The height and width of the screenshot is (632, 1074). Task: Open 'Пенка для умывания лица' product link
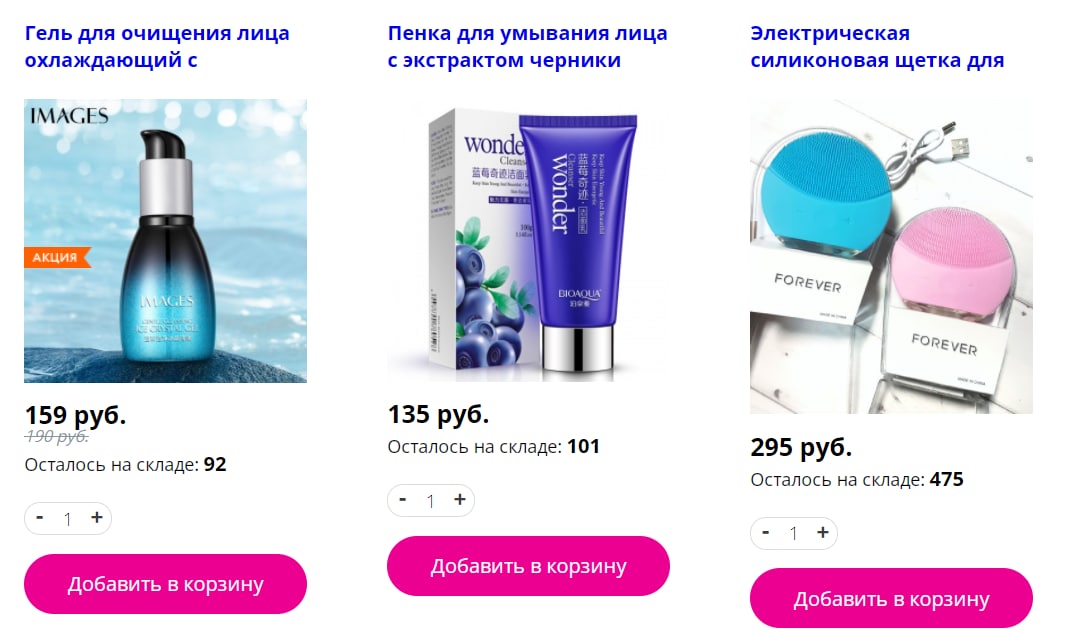click(527, 47)
